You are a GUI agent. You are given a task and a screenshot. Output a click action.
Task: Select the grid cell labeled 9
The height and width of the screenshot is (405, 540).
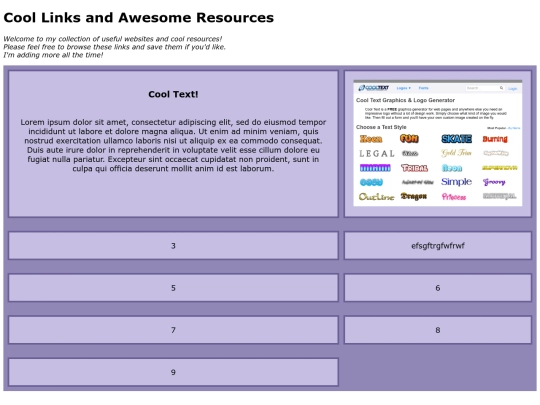click(x=173, y=372)
